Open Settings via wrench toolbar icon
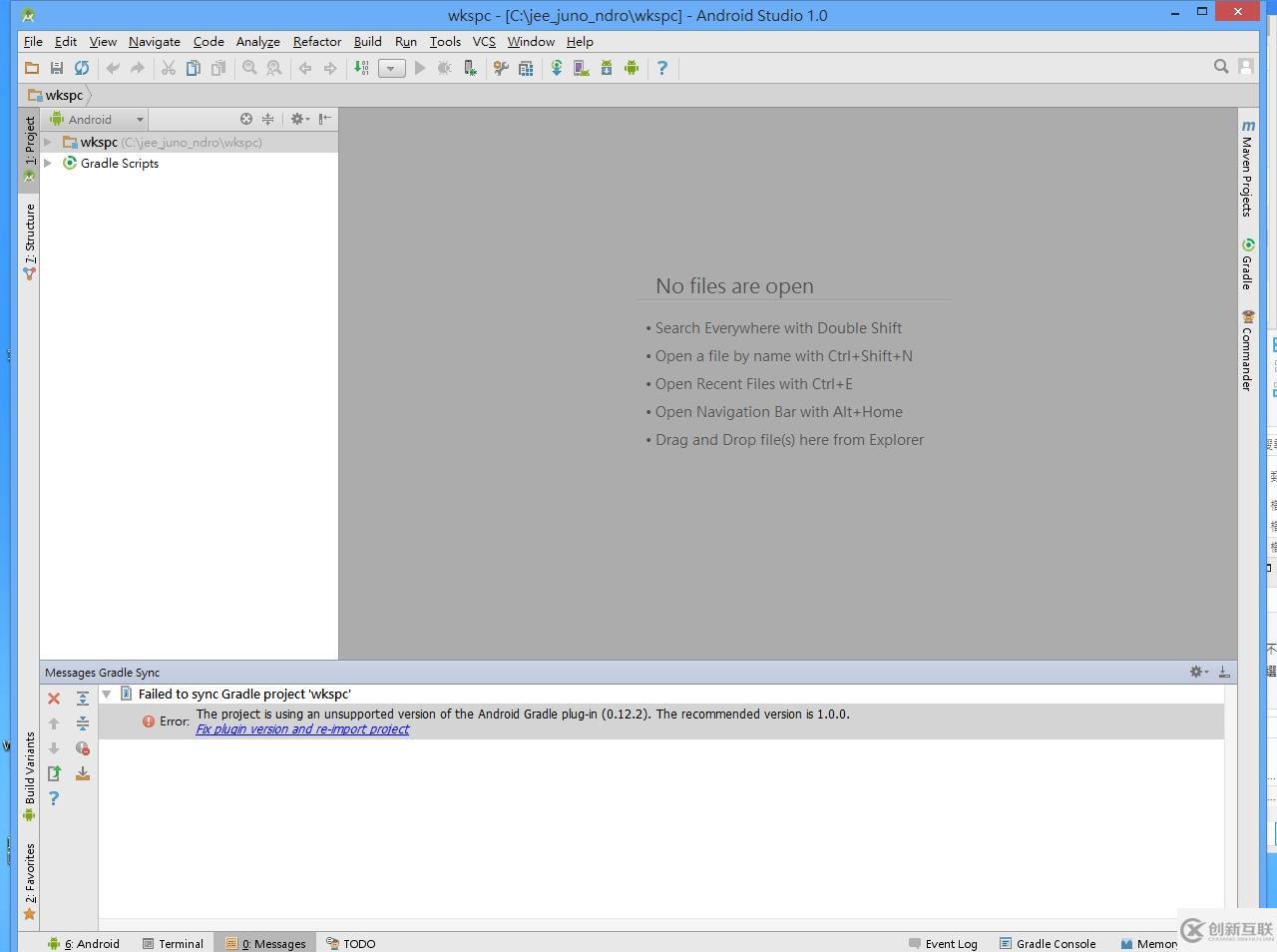Image resolution: width=1277 pixels, height=952 pixels. pyautogui.click(x=501, y=68)
